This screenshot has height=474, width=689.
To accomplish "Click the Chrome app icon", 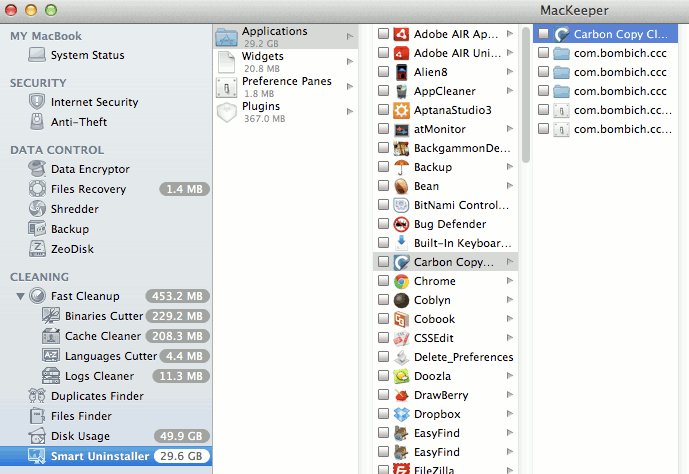I will tap(400, 281).
